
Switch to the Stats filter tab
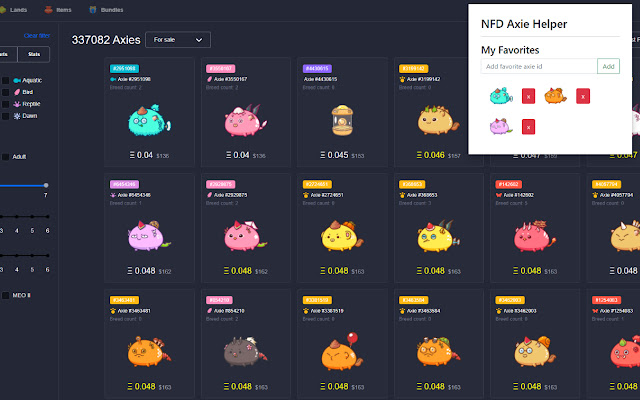click(34, 54)
